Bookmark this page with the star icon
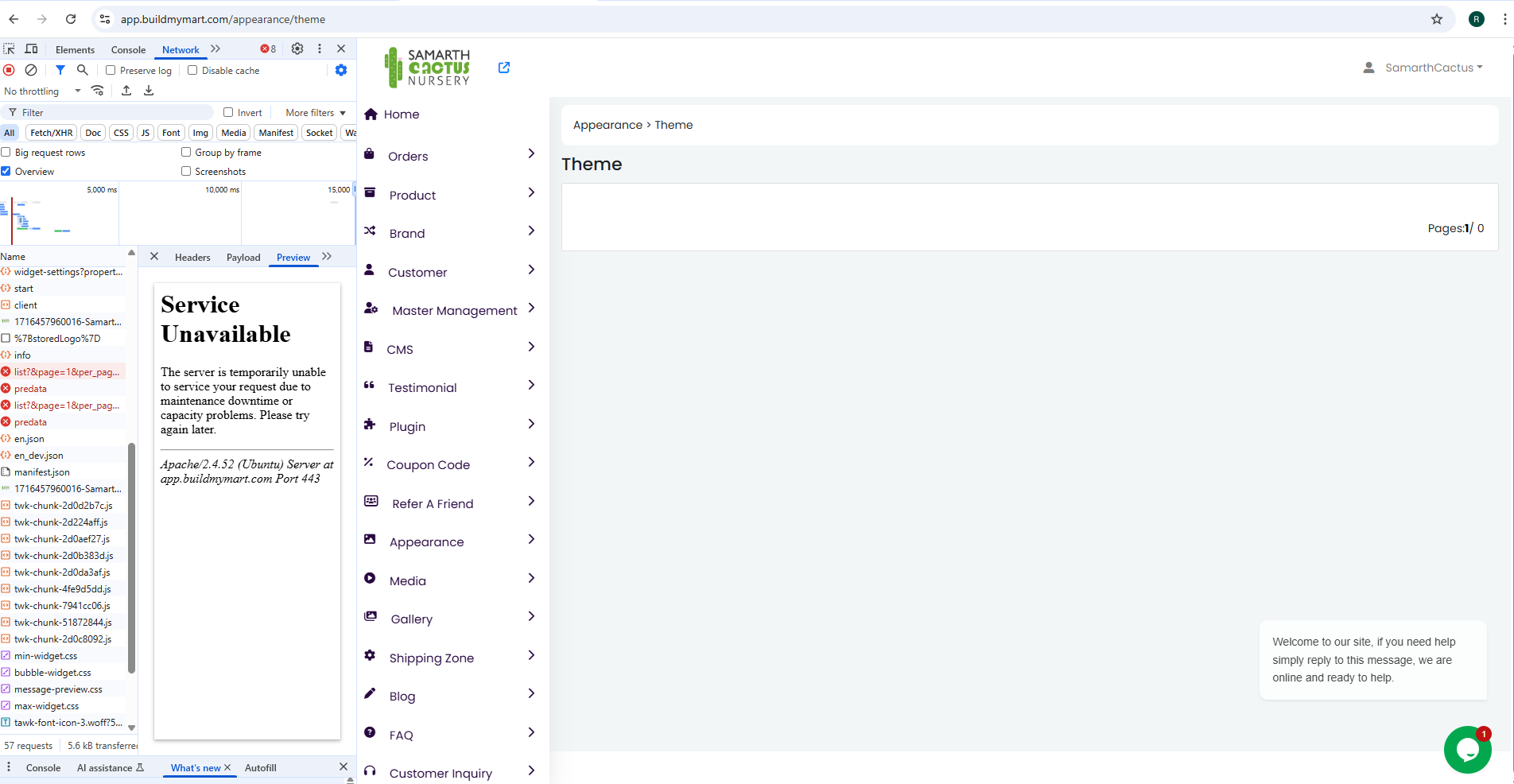This screenshot has height=784, width=1514. pos(1437,19)
